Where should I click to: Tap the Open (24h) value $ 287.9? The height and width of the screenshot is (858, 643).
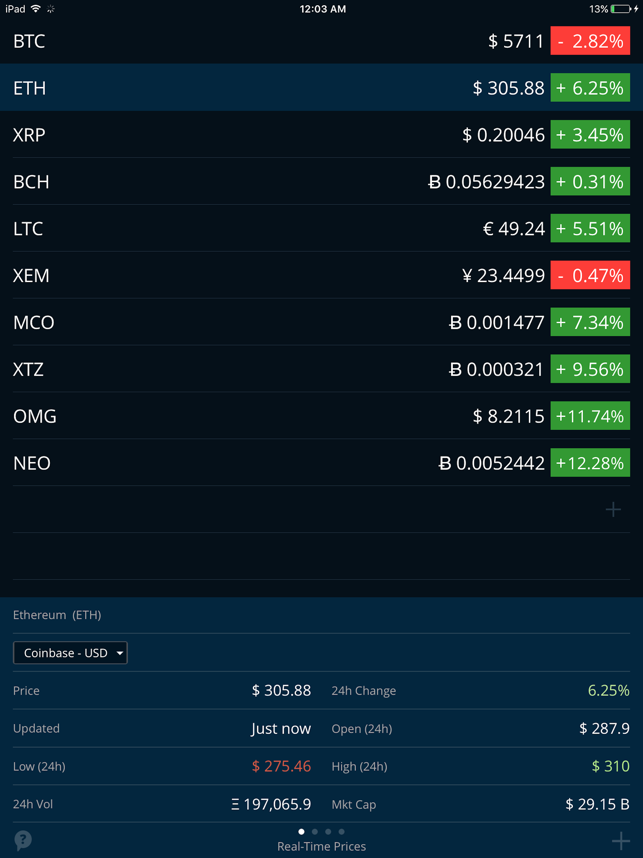tap(604, 728)
